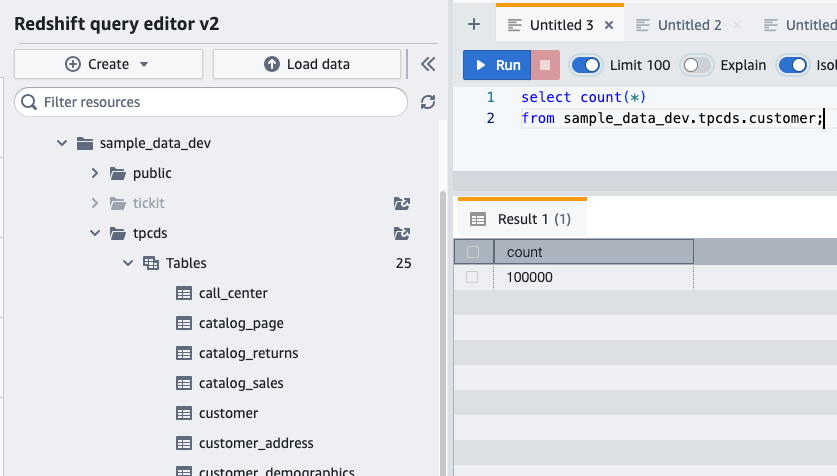Image resolution: width=837 pixels, height=476 pixels.
Task: Collapse the sample_data_dev tree node
Action: coord(62,143)
